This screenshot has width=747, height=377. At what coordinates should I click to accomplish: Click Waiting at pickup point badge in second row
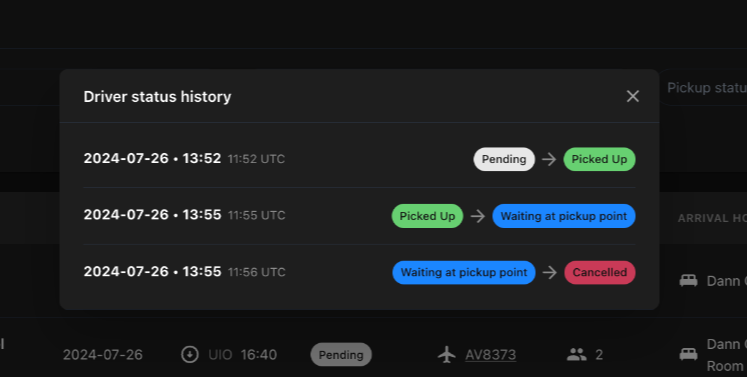point(564,216)
